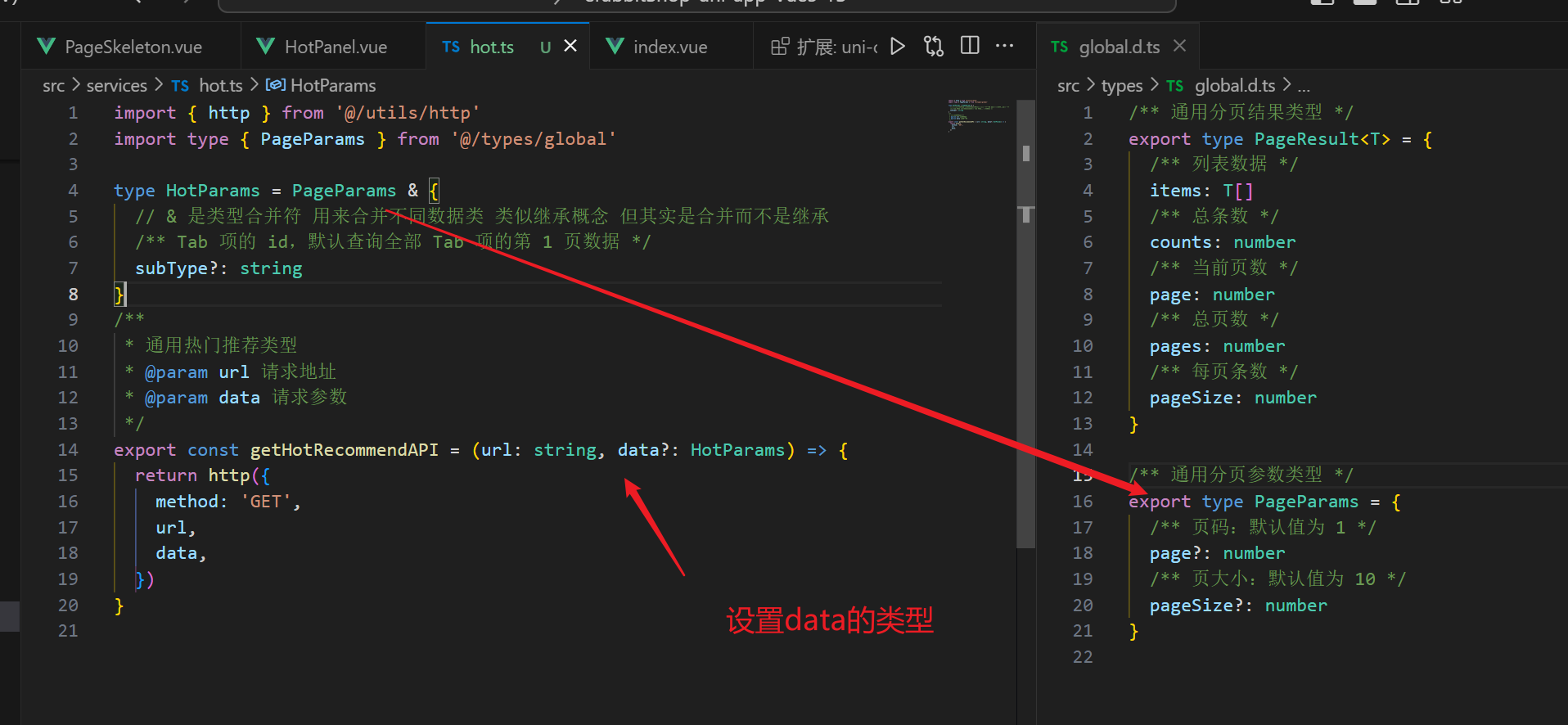Click HotParams in the type declaration line
This screenshot has height=725, width=1568.
pyautogui.click(x=213, y=191)
